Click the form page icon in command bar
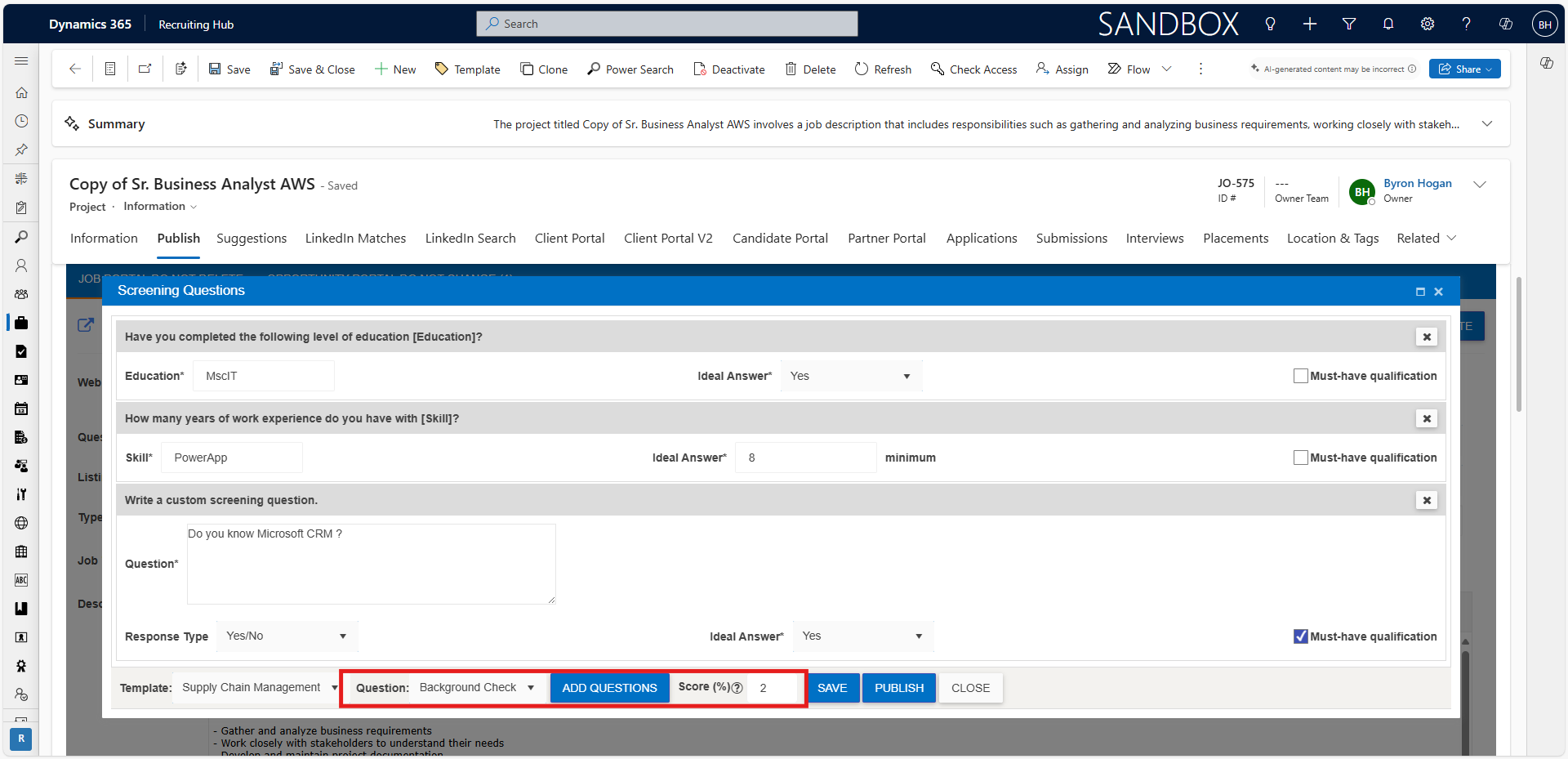The height and width of the screenshot is (759, 1568). [110, 69]
